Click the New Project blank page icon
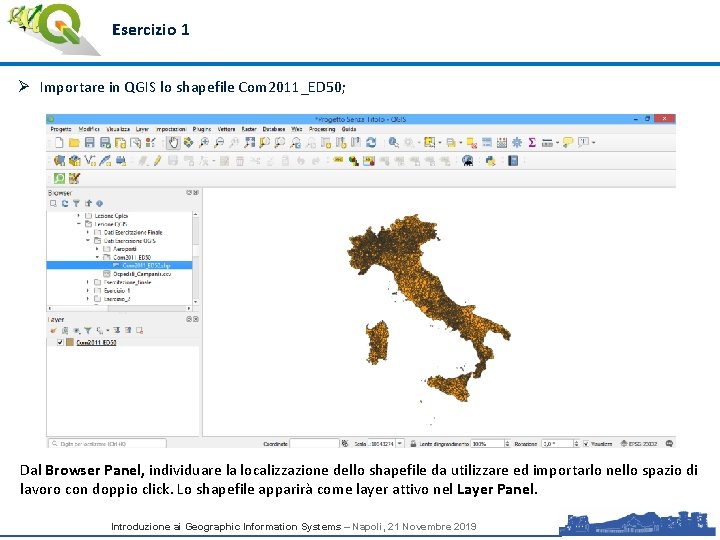 coord(59,143)
